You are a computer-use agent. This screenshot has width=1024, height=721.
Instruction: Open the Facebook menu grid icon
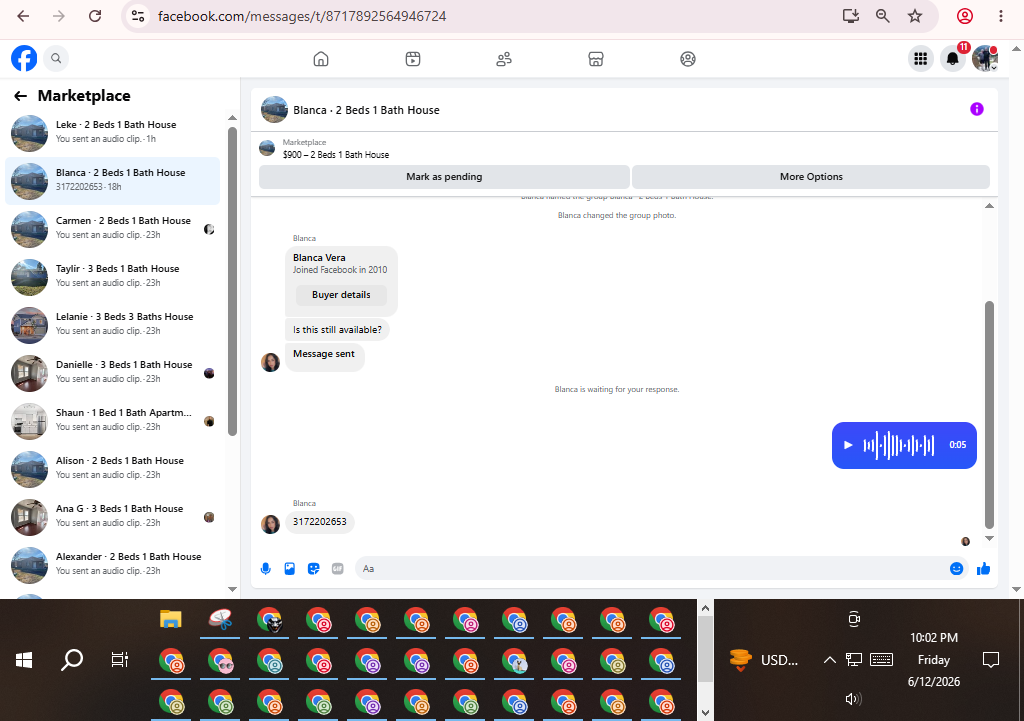pyautogui.click(x=921, y=59)
